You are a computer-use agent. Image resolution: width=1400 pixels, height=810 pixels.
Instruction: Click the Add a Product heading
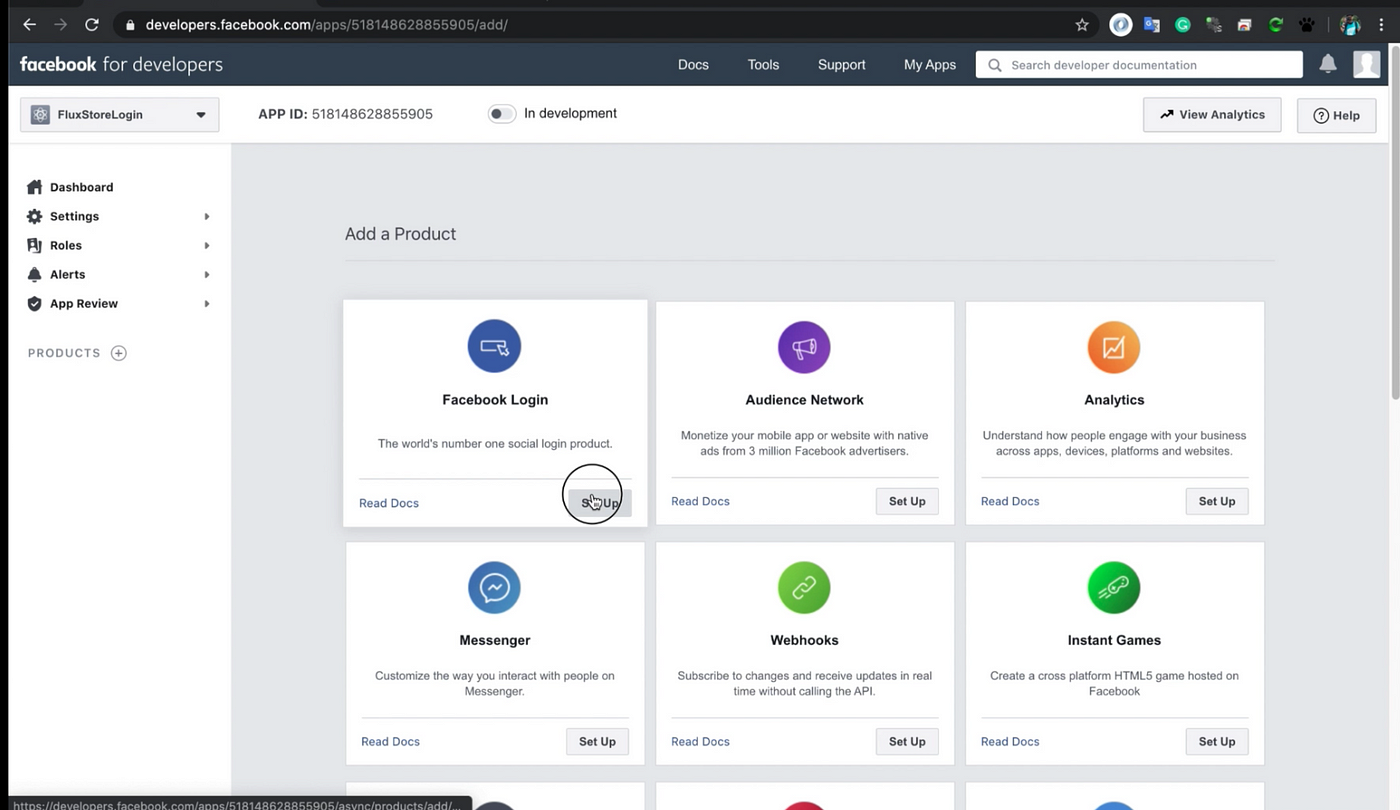[x=400, y=234]
